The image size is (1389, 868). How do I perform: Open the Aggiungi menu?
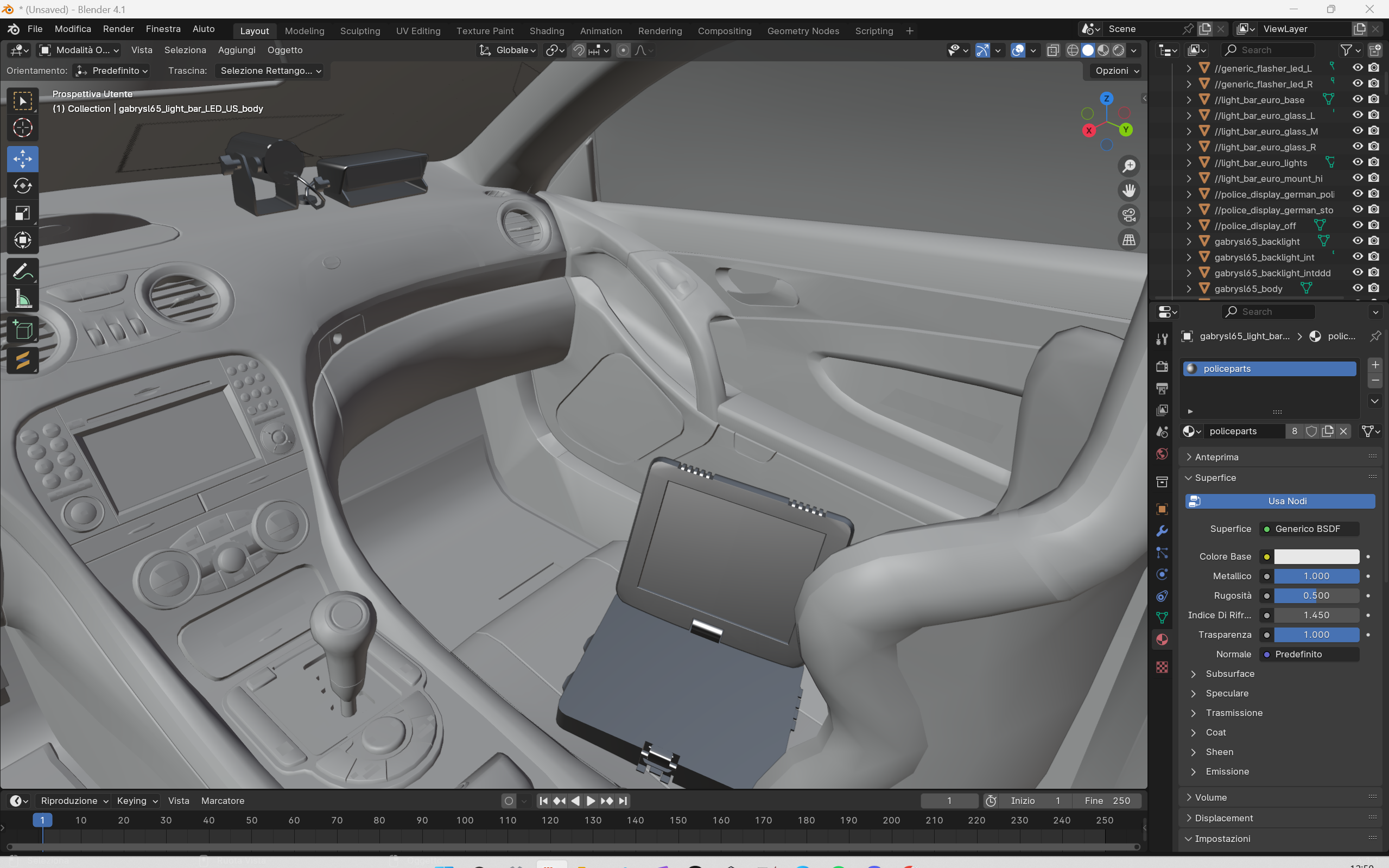[237, 50]
